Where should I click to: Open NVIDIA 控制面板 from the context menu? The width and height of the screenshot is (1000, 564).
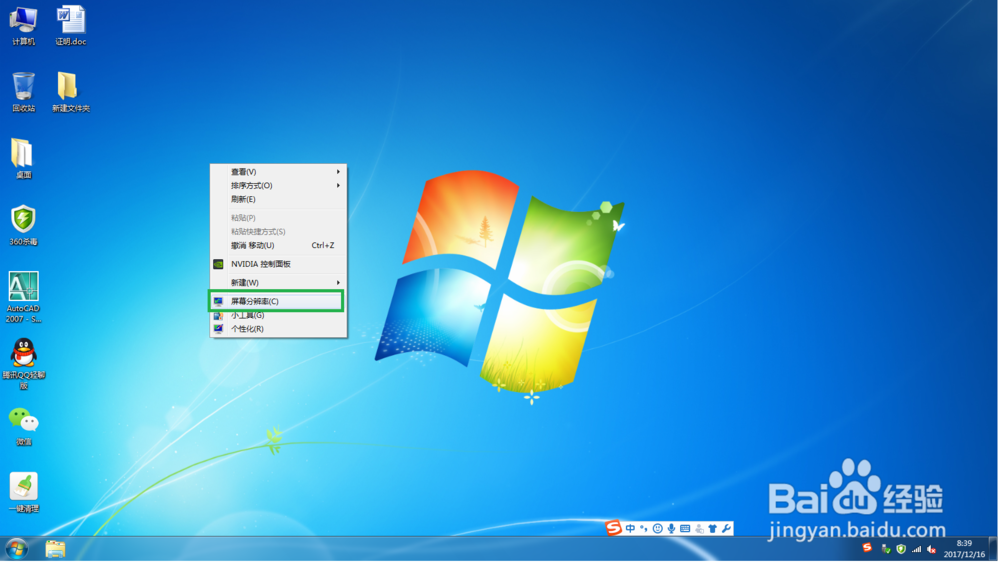coord(279,264)
